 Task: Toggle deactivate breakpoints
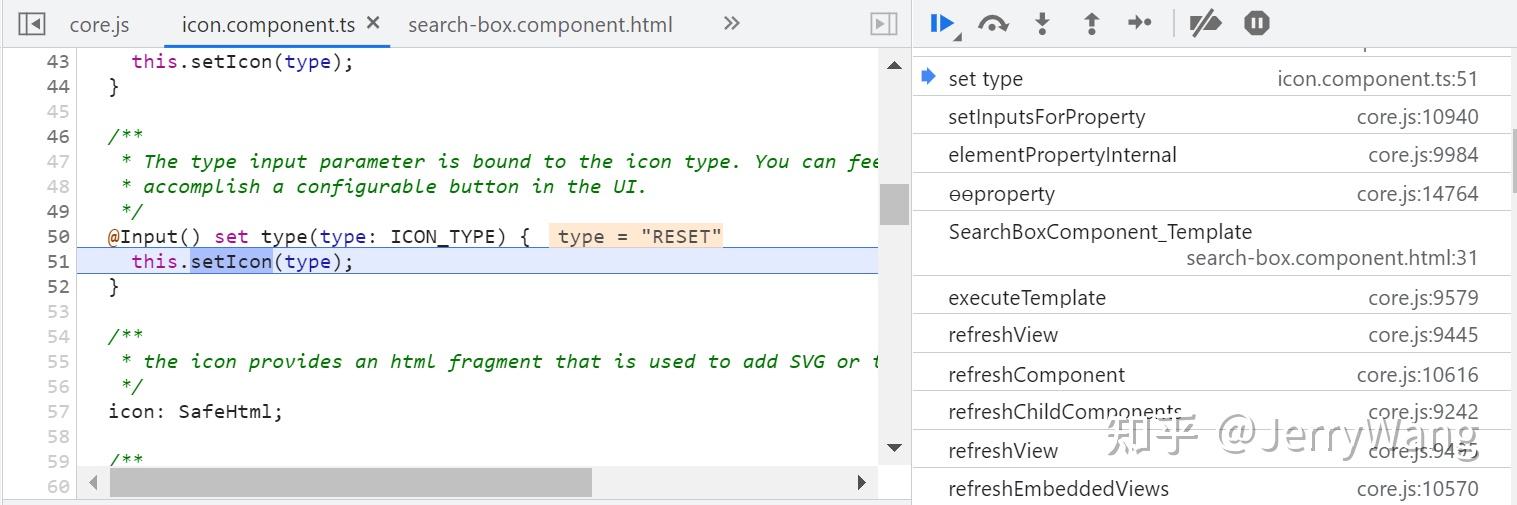pos(1205,23)
